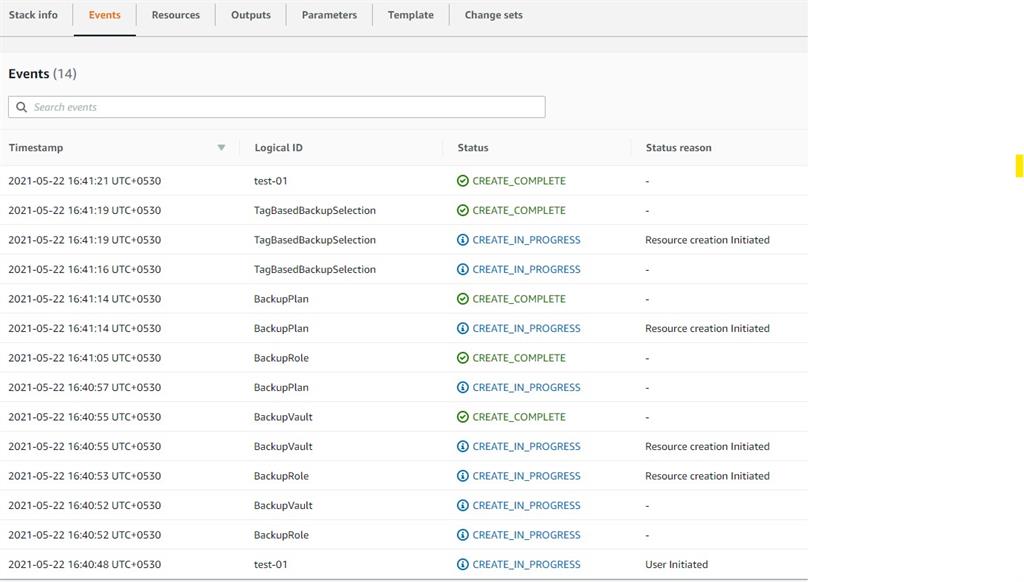Click the green check icon on the BackupRole CREATE_COMPLETE row
Viewport: 1024px width, 582px height.
click(x=462, y=358)
